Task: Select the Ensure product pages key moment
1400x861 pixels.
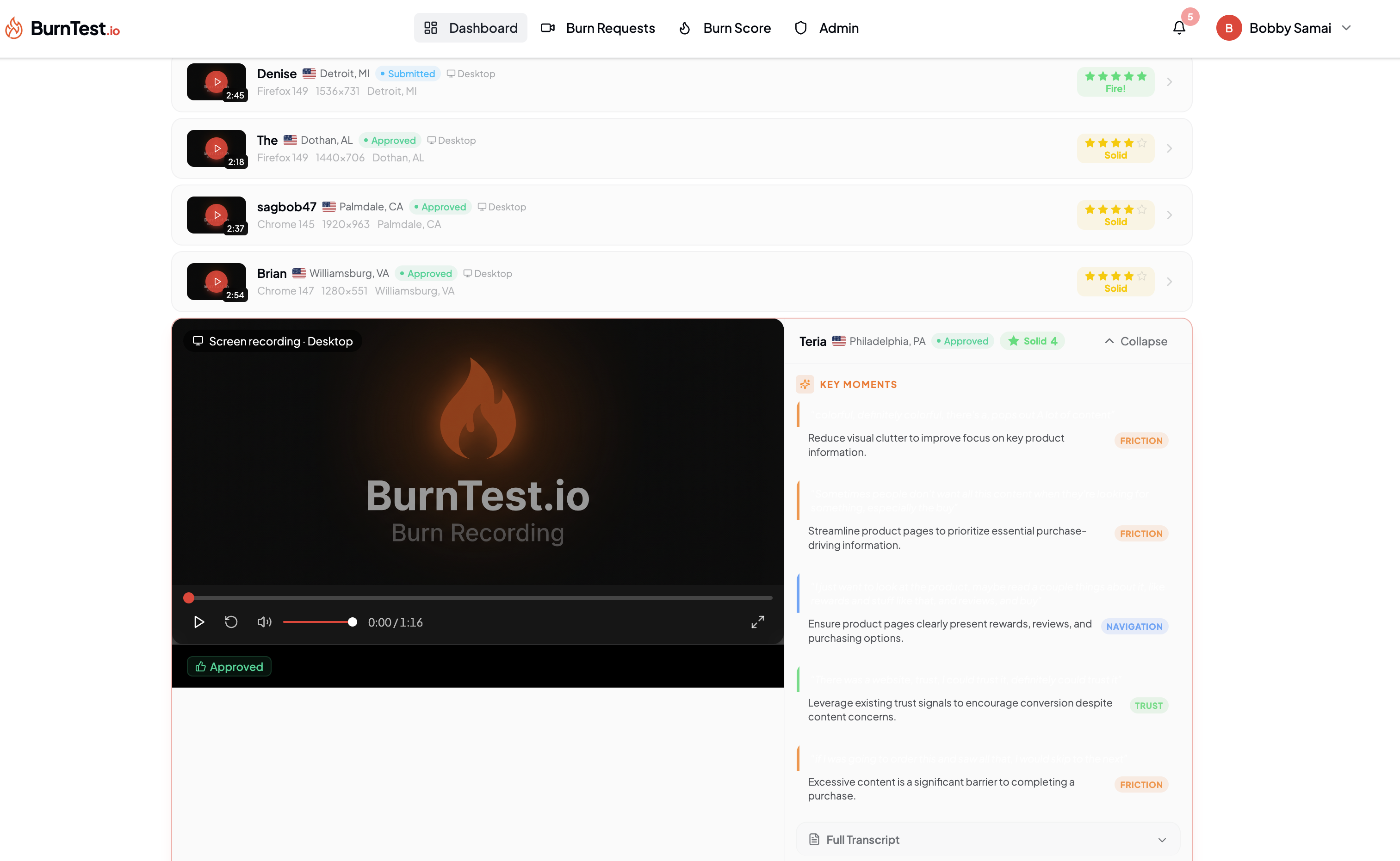Action: click(949, 630)
